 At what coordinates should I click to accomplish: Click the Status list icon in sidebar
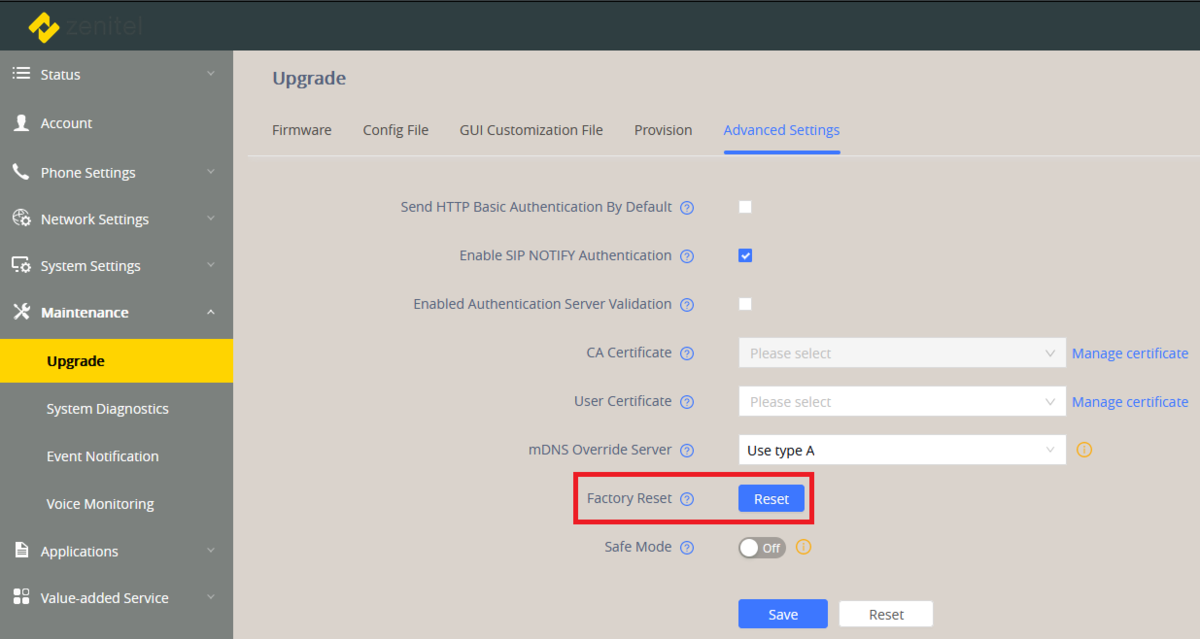click(x=21, y=74)
